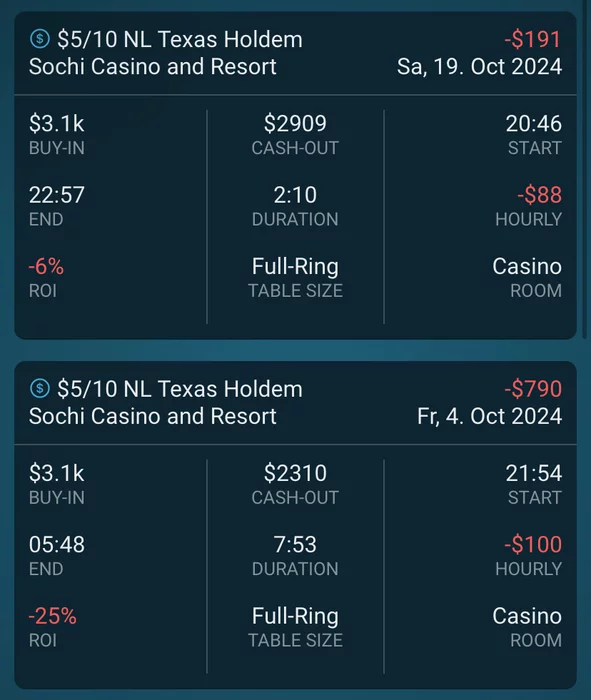The width and height of the screenshot is (591, 700).
Task: Select the Fr, 4. Oct 2024 date
Action: (x=490, y=416)
